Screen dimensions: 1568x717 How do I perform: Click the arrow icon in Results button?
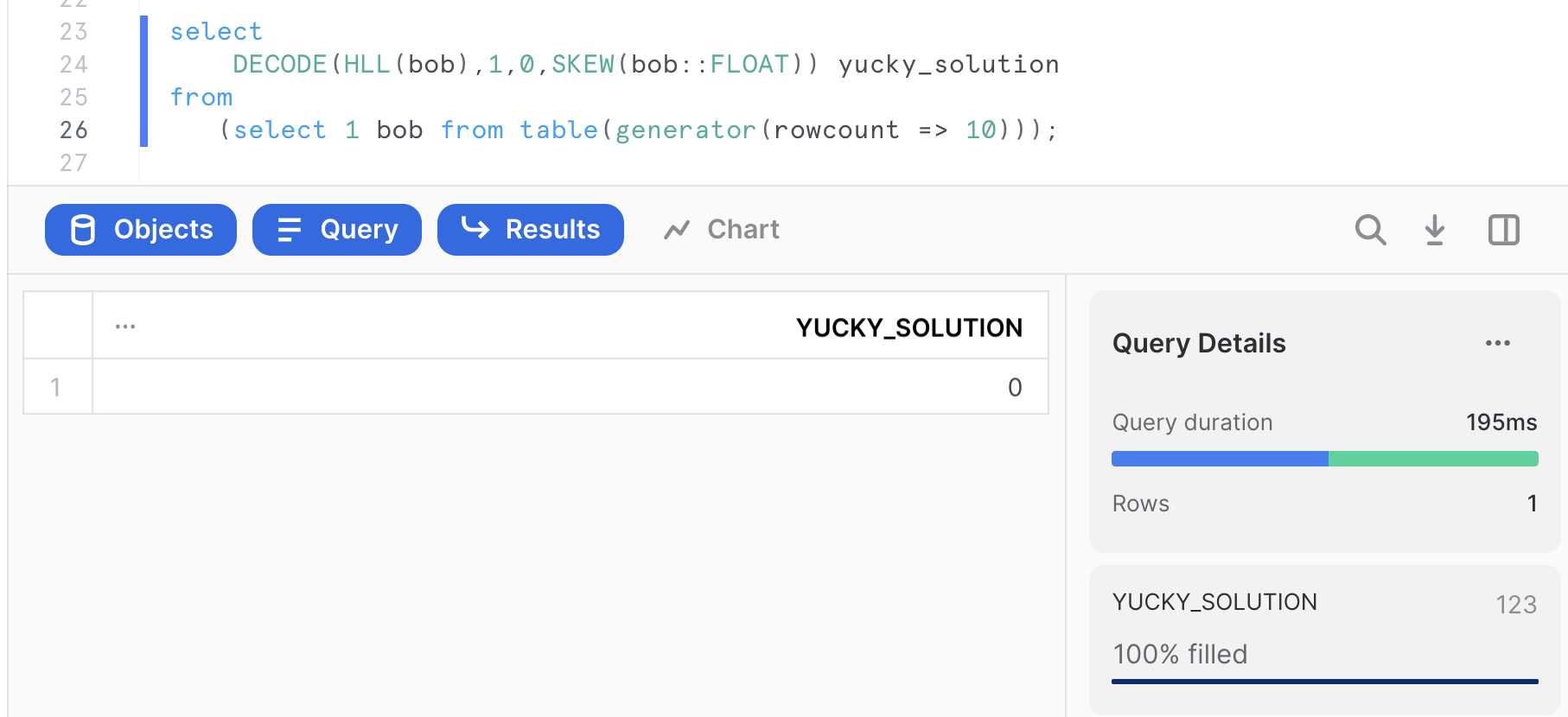pyautogui.click(x=475, y=228)
